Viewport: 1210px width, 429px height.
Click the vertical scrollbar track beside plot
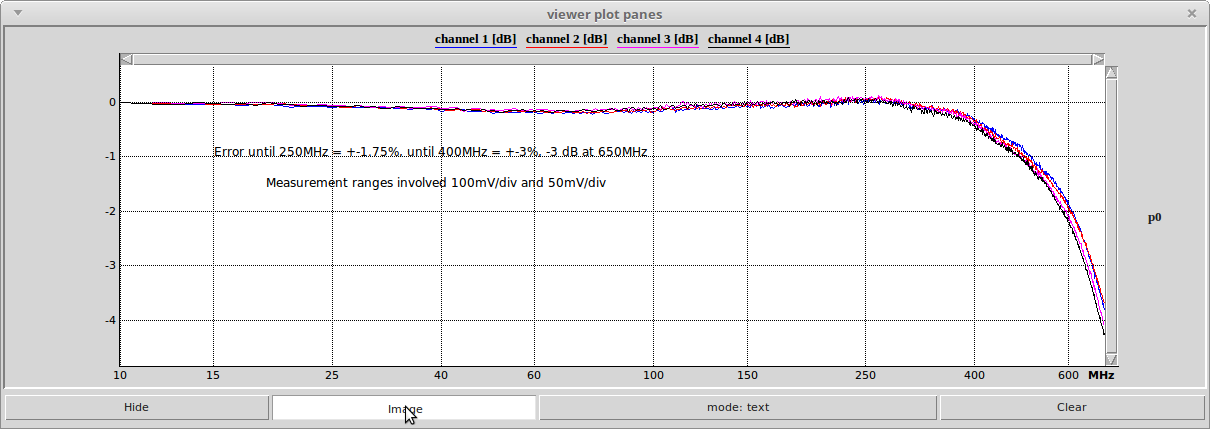click(x=1111, y=216)
